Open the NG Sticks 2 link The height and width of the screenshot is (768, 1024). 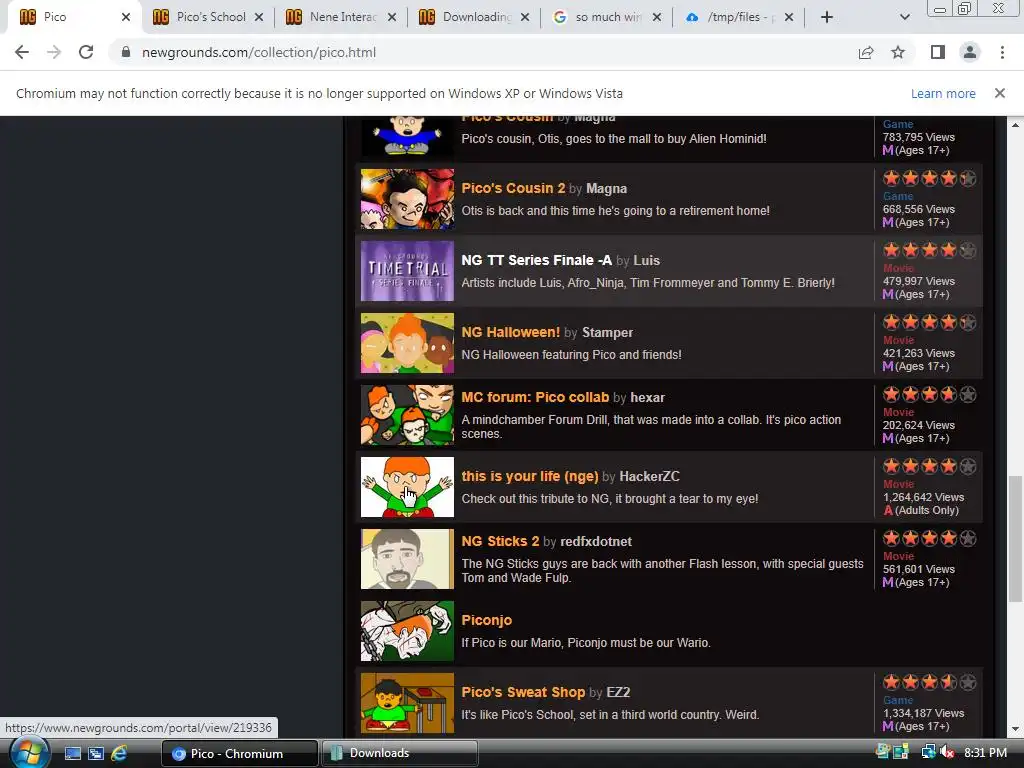point(500,541)
